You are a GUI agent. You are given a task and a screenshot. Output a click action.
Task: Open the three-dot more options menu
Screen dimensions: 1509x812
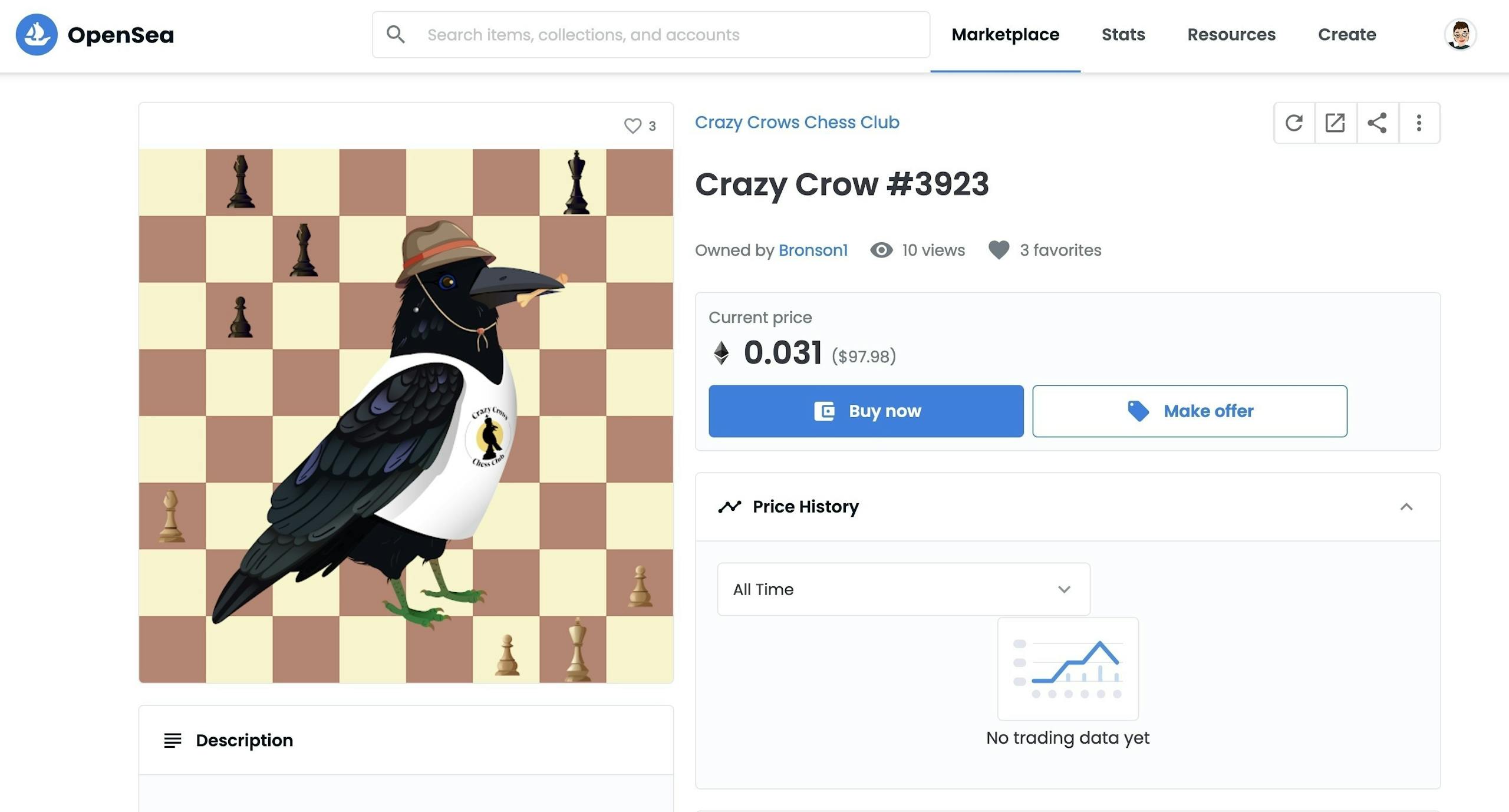pos(1419,123)
